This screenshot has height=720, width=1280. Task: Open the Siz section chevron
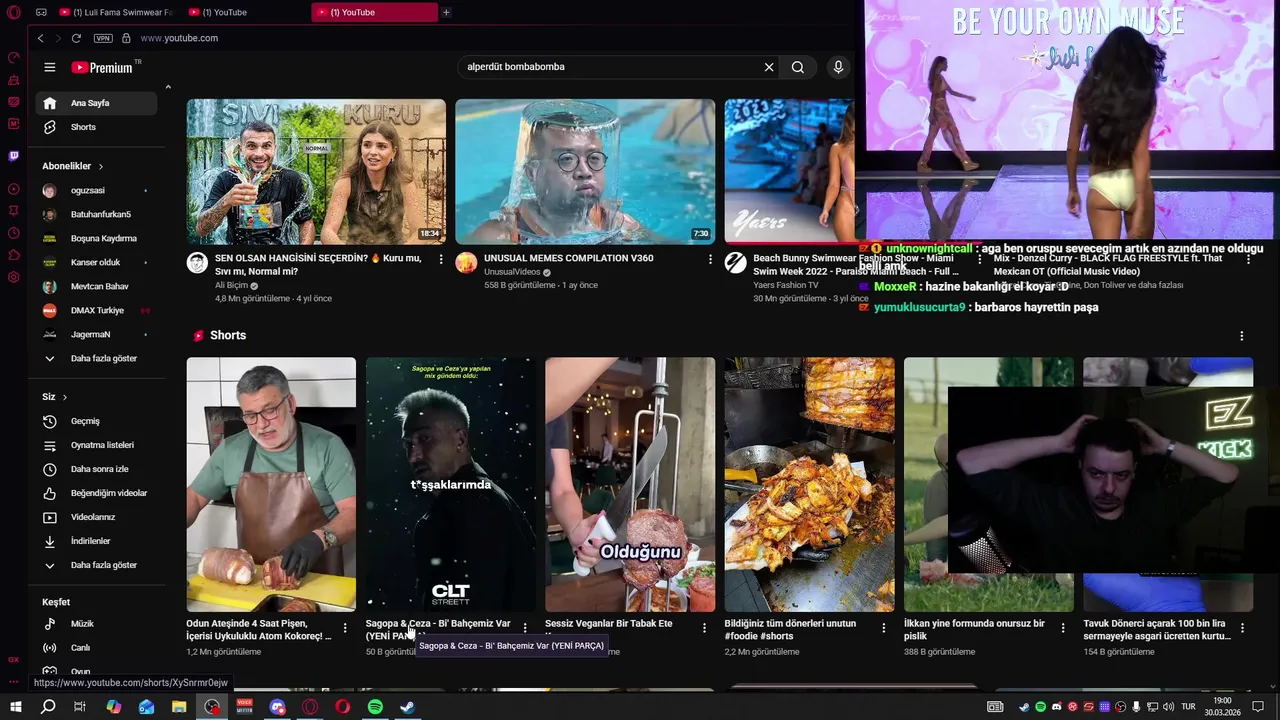click(x=65, y=397)
